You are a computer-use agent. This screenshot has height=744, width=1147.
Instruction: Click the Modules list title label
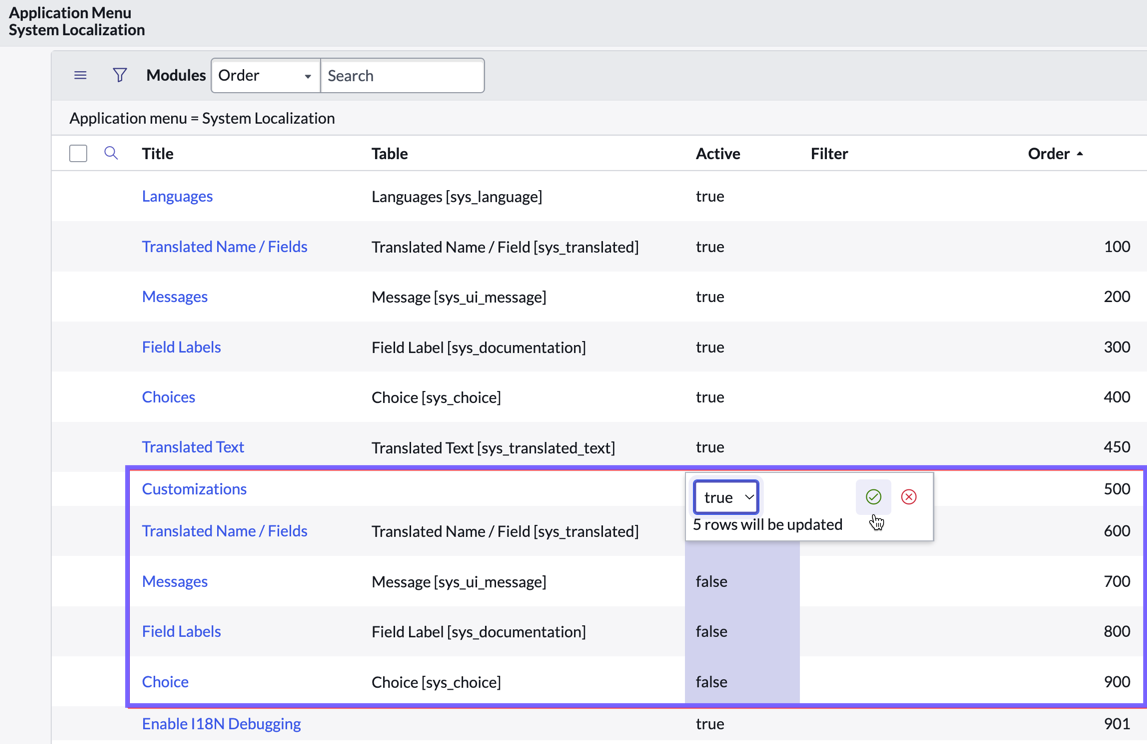coord(176,75)
